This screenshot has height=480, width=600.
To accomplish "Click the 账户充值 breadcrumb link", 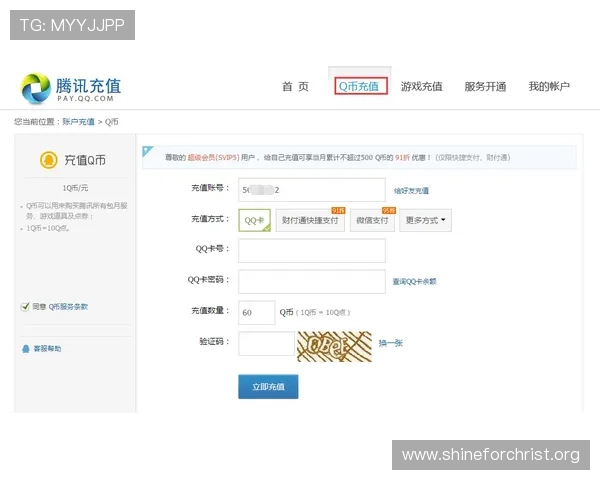I will coord(78,122).
